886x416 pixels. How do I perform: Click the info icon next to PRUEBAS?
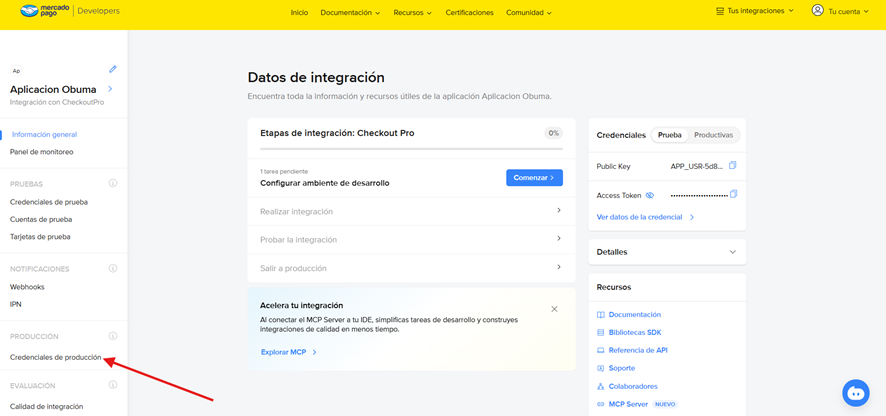(113, 184)
